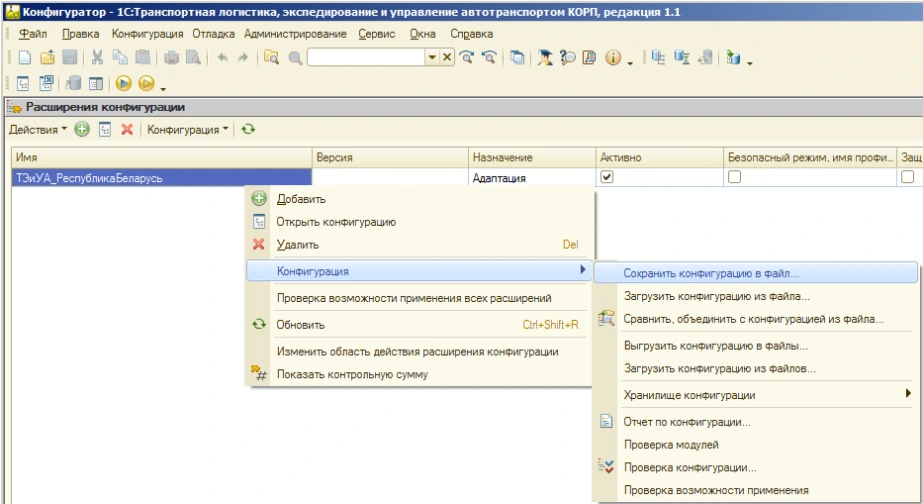
Task: Click the green Add extension icon in panel toolbar
Action: point(83,130)
